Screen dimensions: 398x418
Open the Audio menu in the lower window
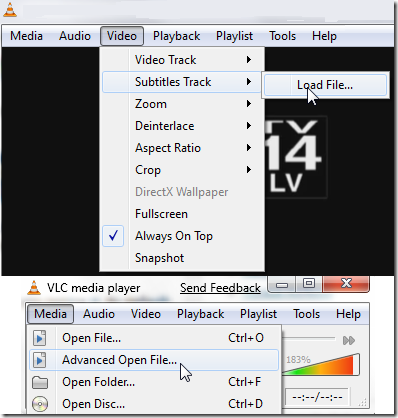pyautogui.click(x=99, y=314)
